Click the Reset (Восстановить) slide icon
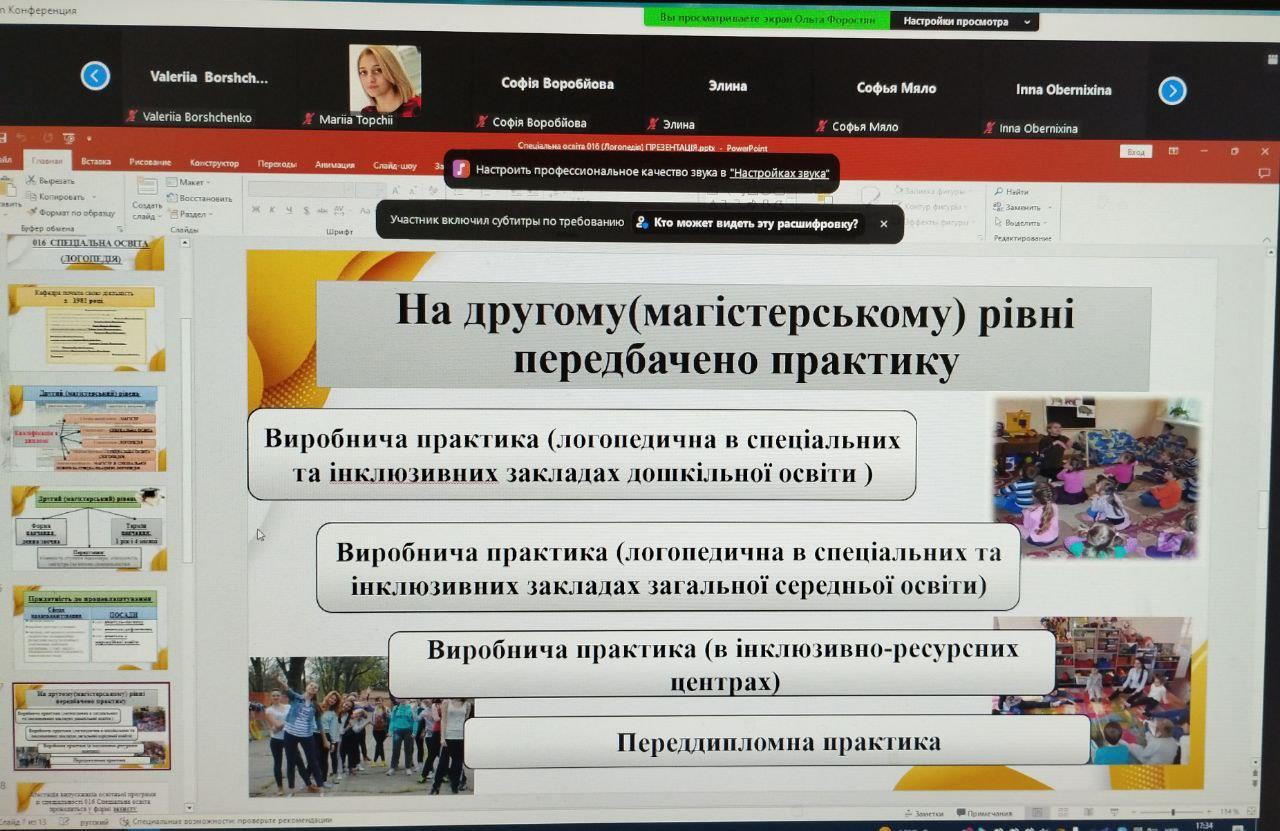This screenshot has height=831, width=1280. pyautogui.click(x=172, y=198)
